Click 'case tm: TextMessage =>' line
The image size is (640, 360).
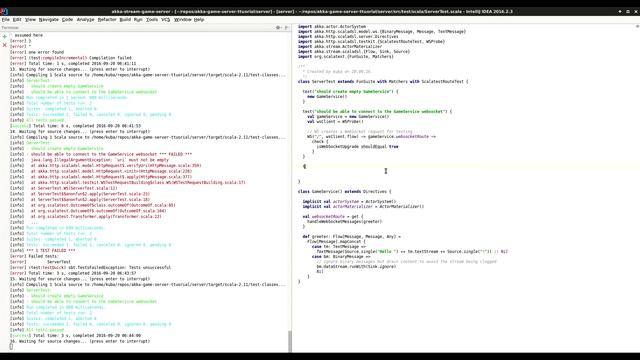338,247
